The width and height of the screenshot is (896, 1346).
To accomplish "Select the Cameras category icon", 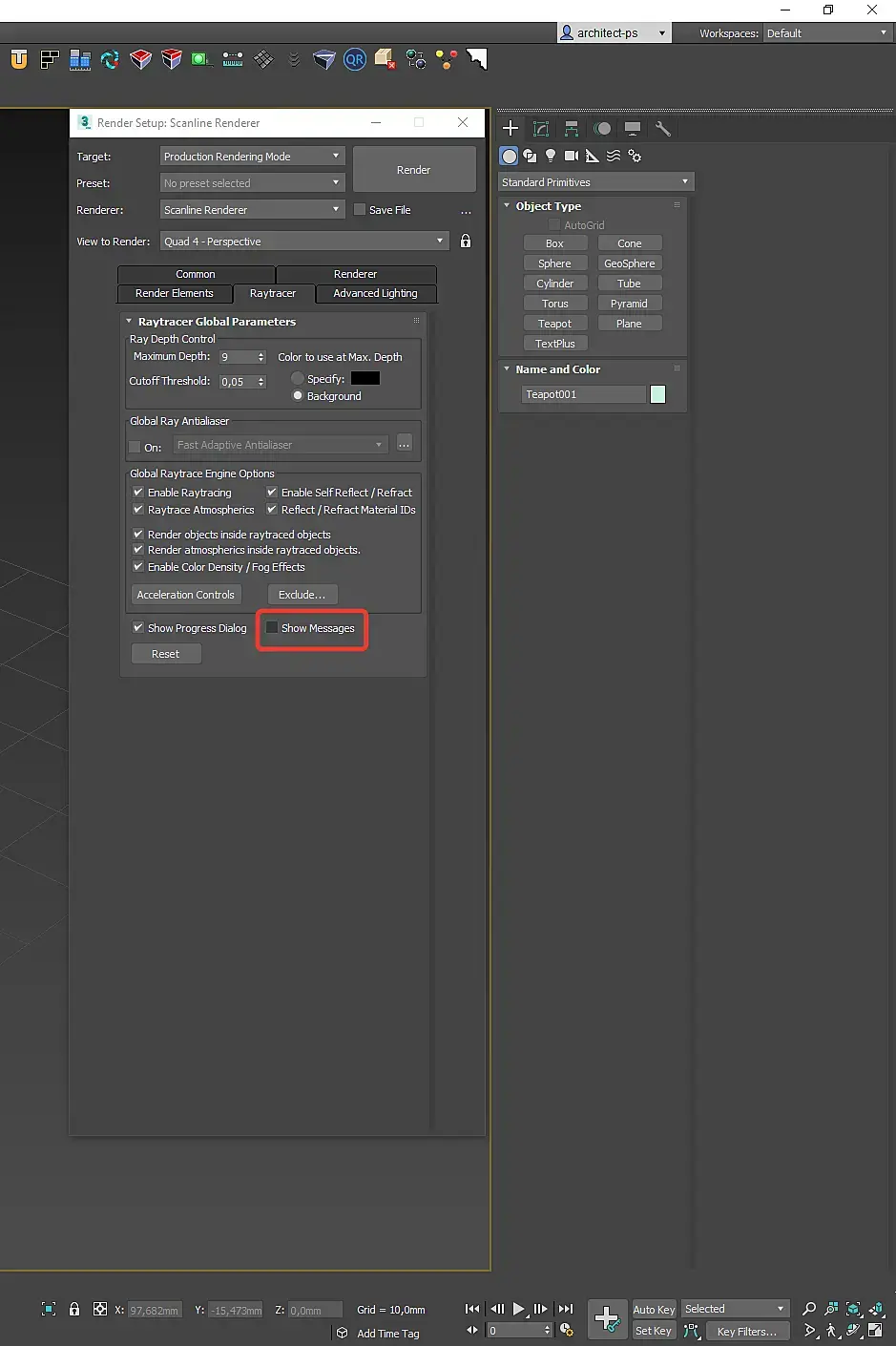I will click(572, 156).
